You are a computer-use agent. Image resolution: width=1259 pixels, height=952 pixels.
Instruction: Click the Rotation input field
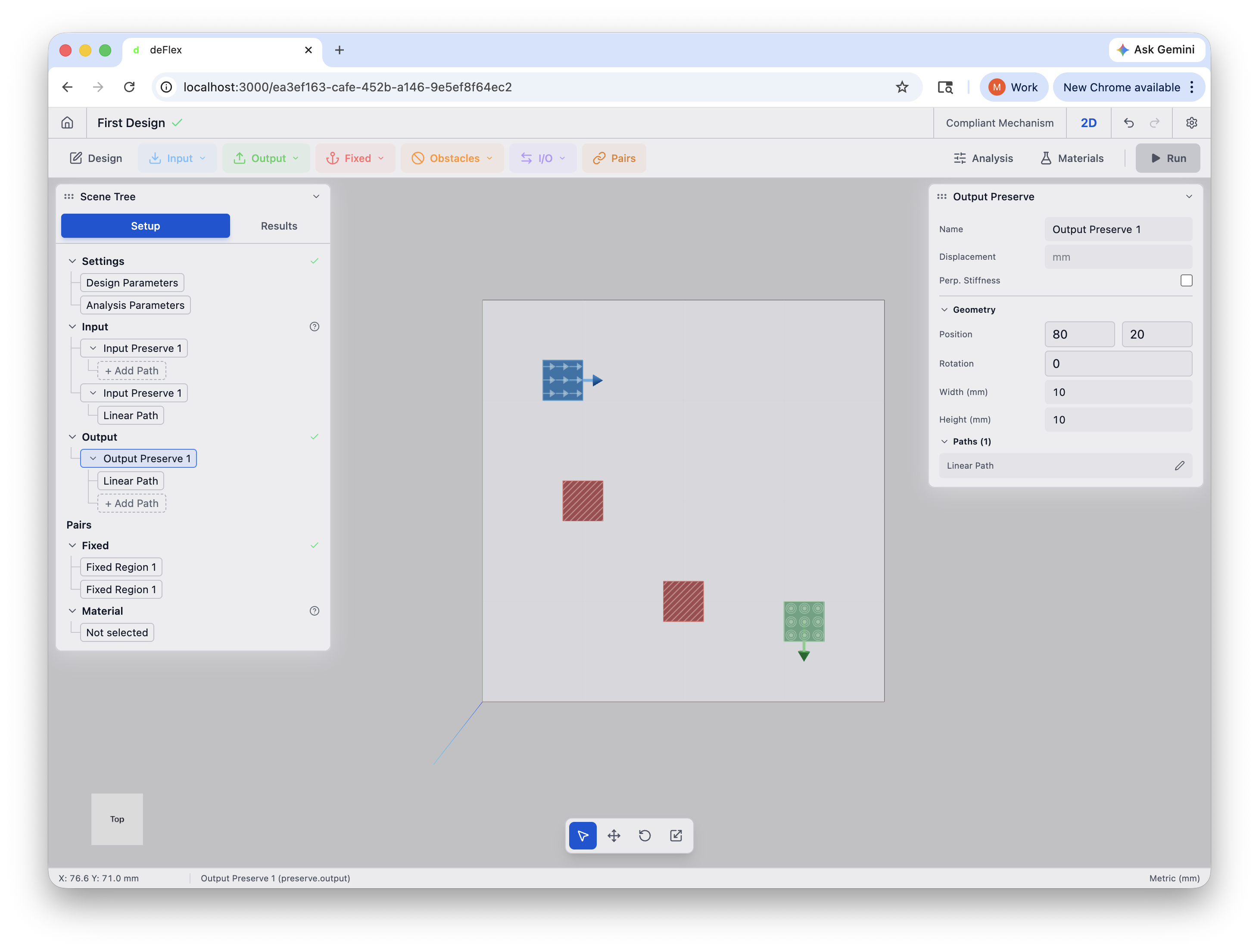(1118, 364)
